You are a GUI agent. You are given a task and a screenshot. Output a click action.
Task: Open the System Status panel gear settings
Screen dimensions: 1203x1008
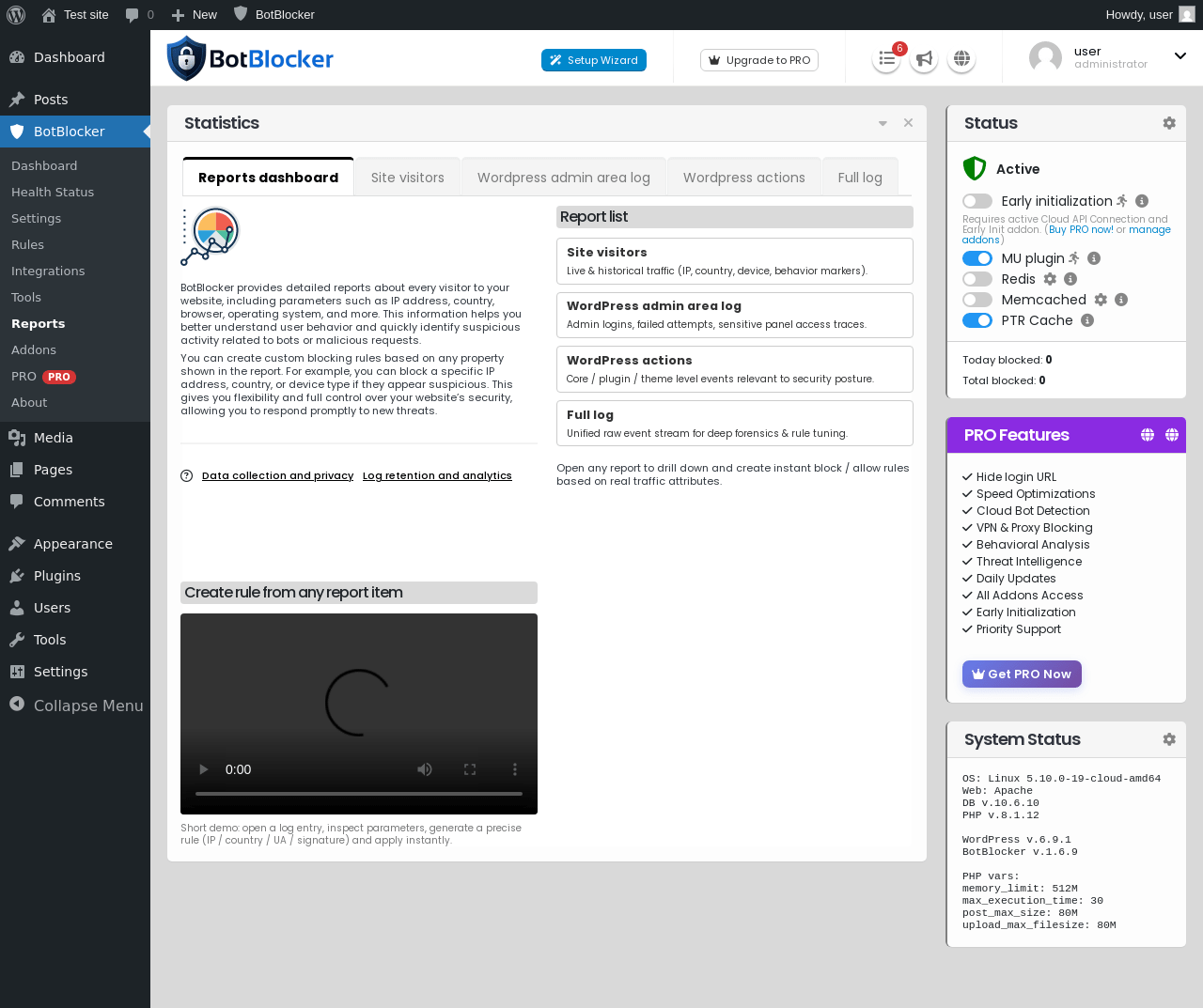click(x=1169, y=739)
